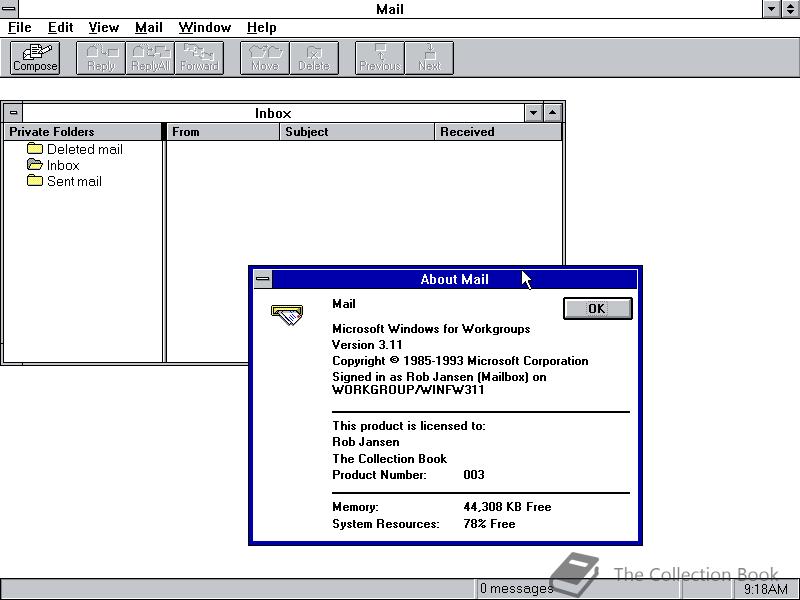Click the ReplyAll toolbar button

click(151, 58)
